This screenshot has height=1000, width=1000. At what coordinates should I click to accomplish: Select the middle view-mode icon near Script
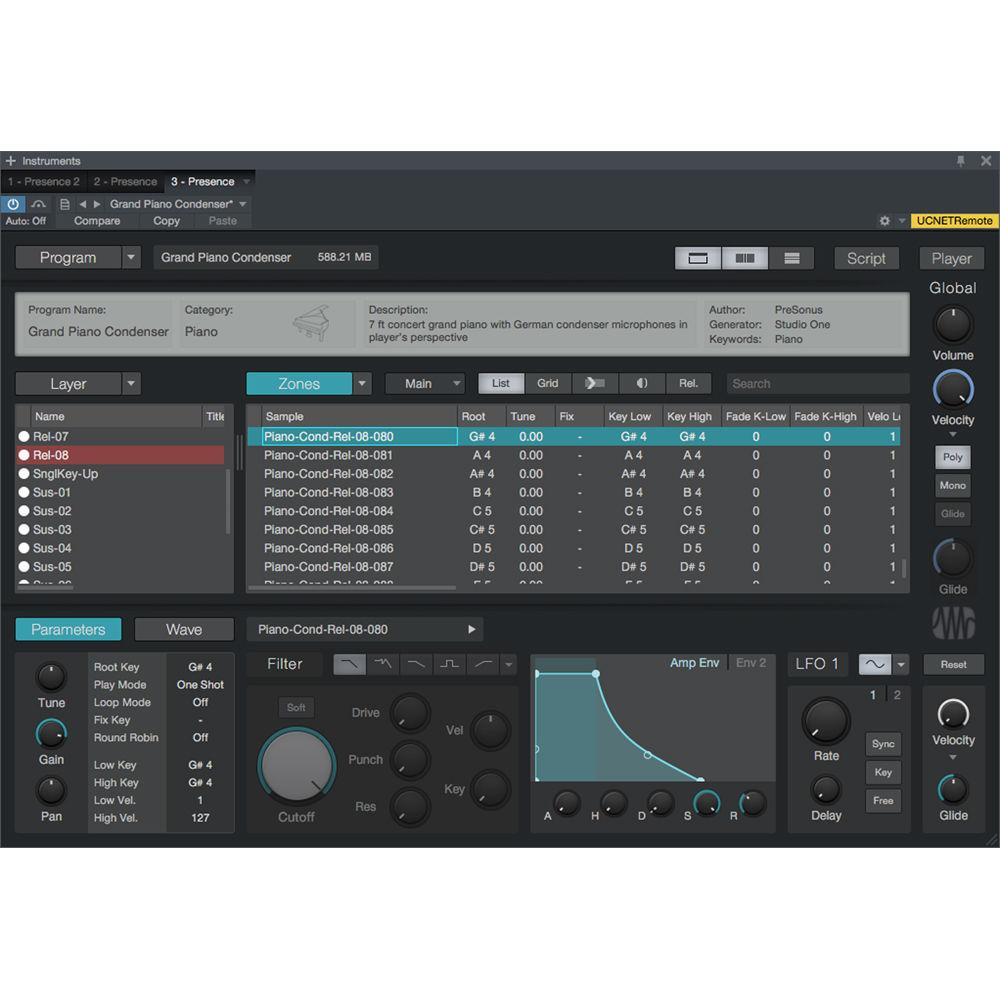744,258
